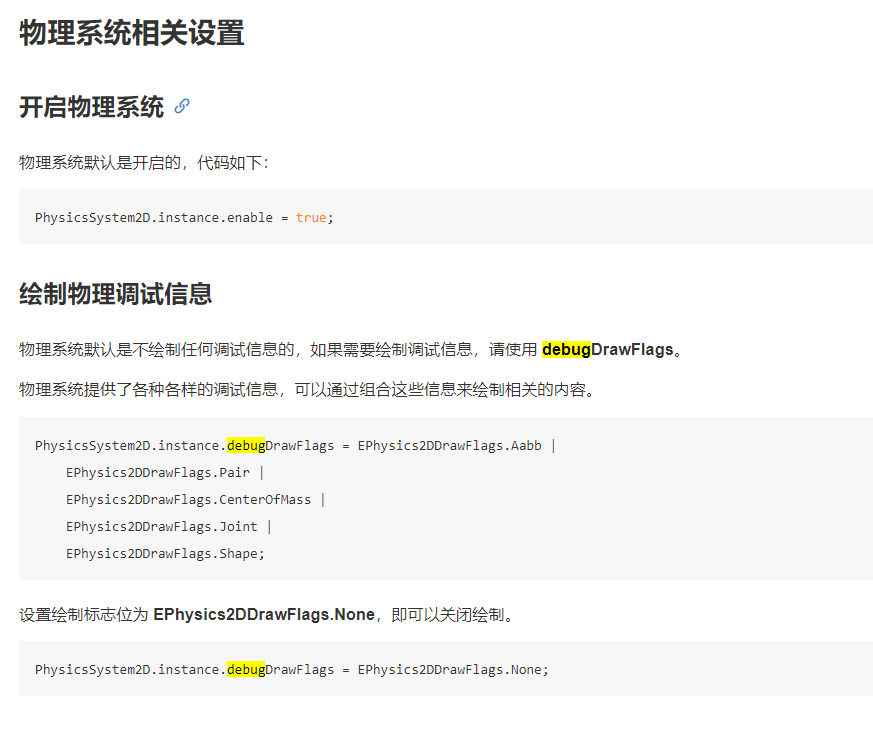Click the code line EPhysics2DDrawFlags.Joint
The image size is (873, 729).
point(169,526)
